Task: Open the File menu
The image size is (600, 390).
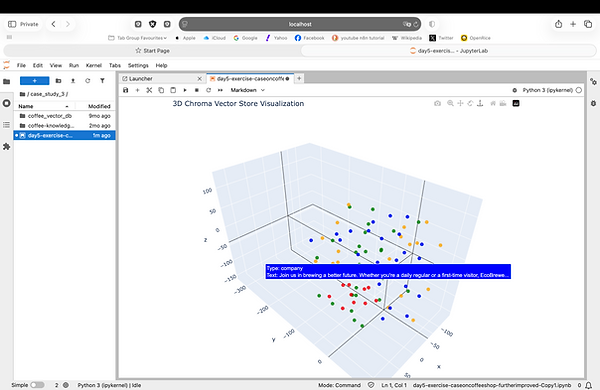Action: point(21,65)
